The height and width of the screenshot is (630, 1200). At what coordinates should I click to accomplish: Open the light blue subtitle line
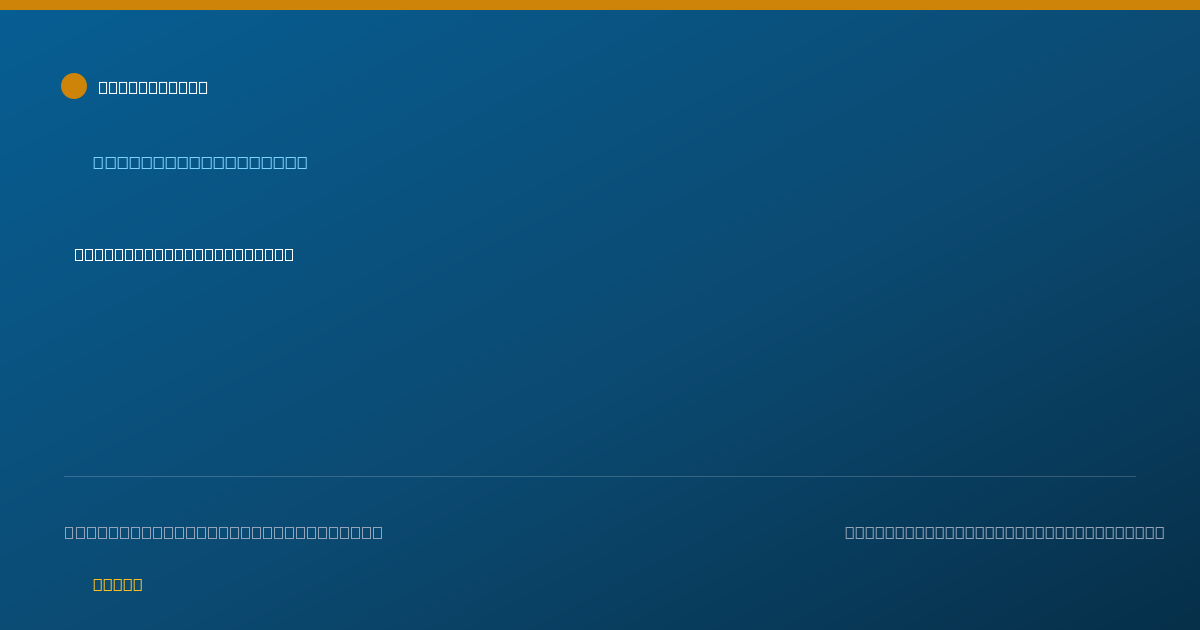click(200, 162)
